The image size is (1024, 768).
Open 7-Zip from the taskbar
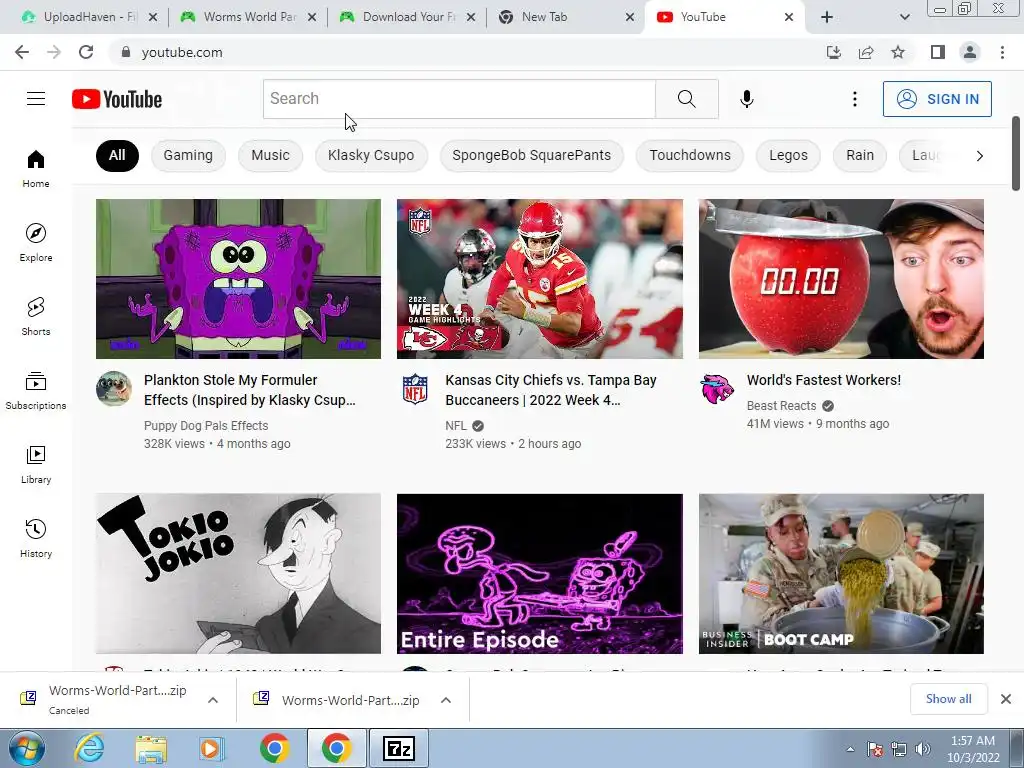pos(399,748)
